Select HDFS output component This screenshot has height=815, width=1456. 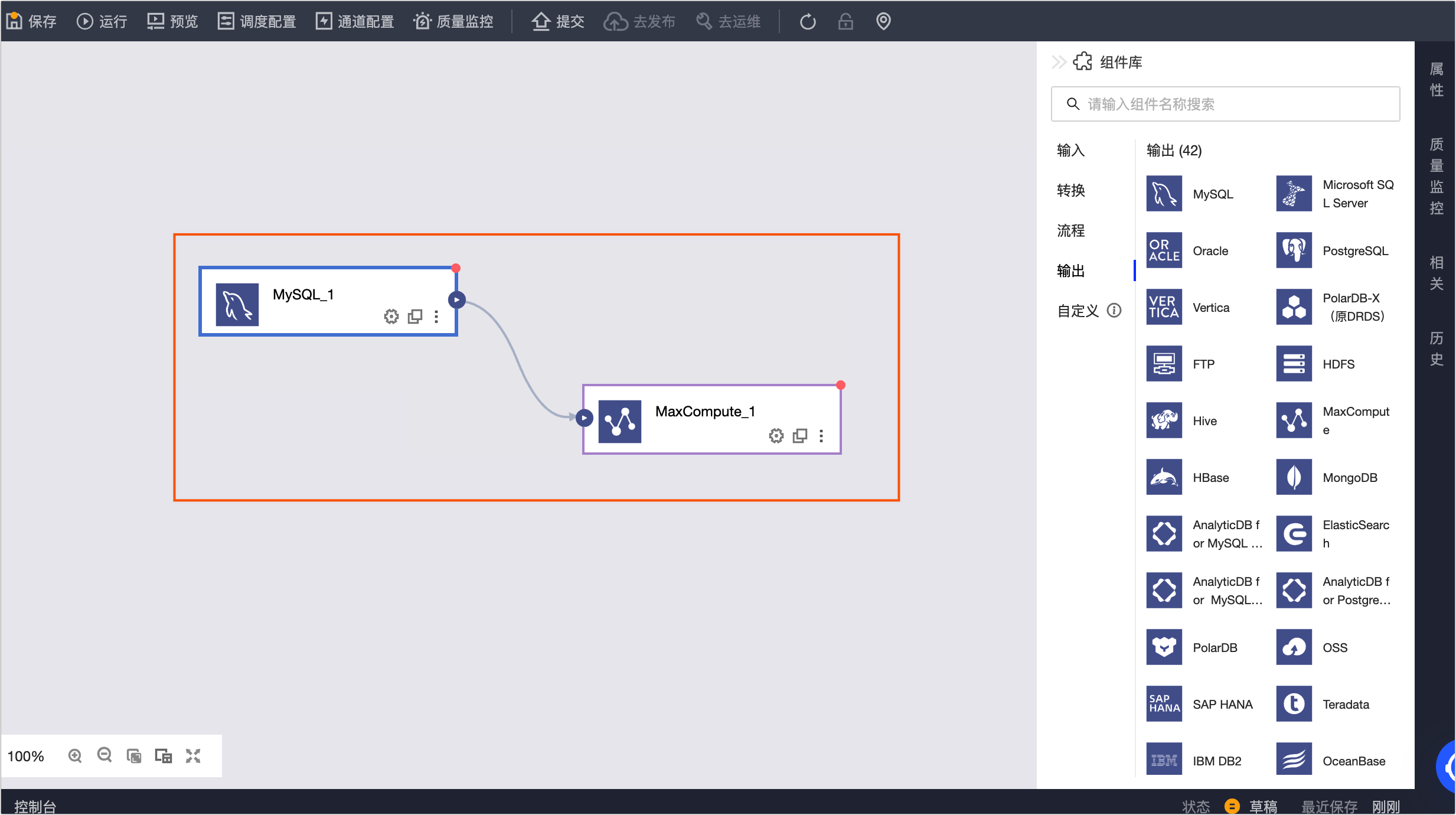coord(1315,364)
